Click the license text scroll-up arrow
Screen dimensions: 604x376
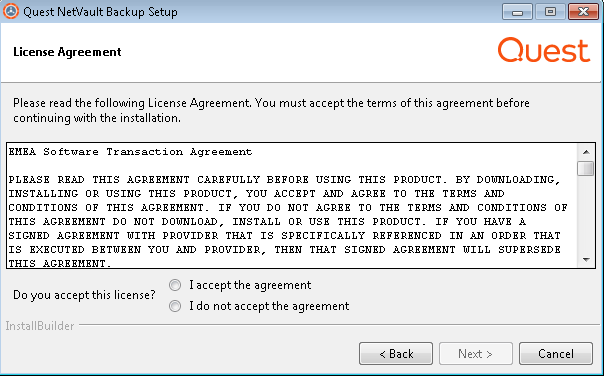586,152
